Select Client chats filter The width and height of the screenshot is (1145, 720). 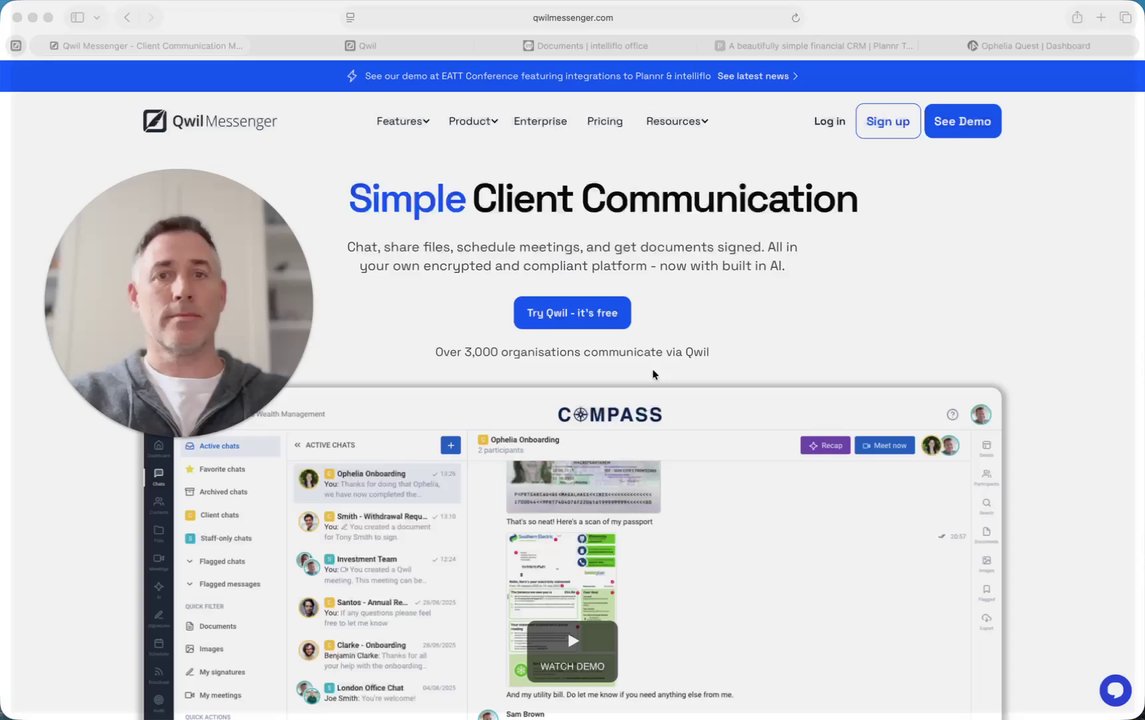coord(219,515)
